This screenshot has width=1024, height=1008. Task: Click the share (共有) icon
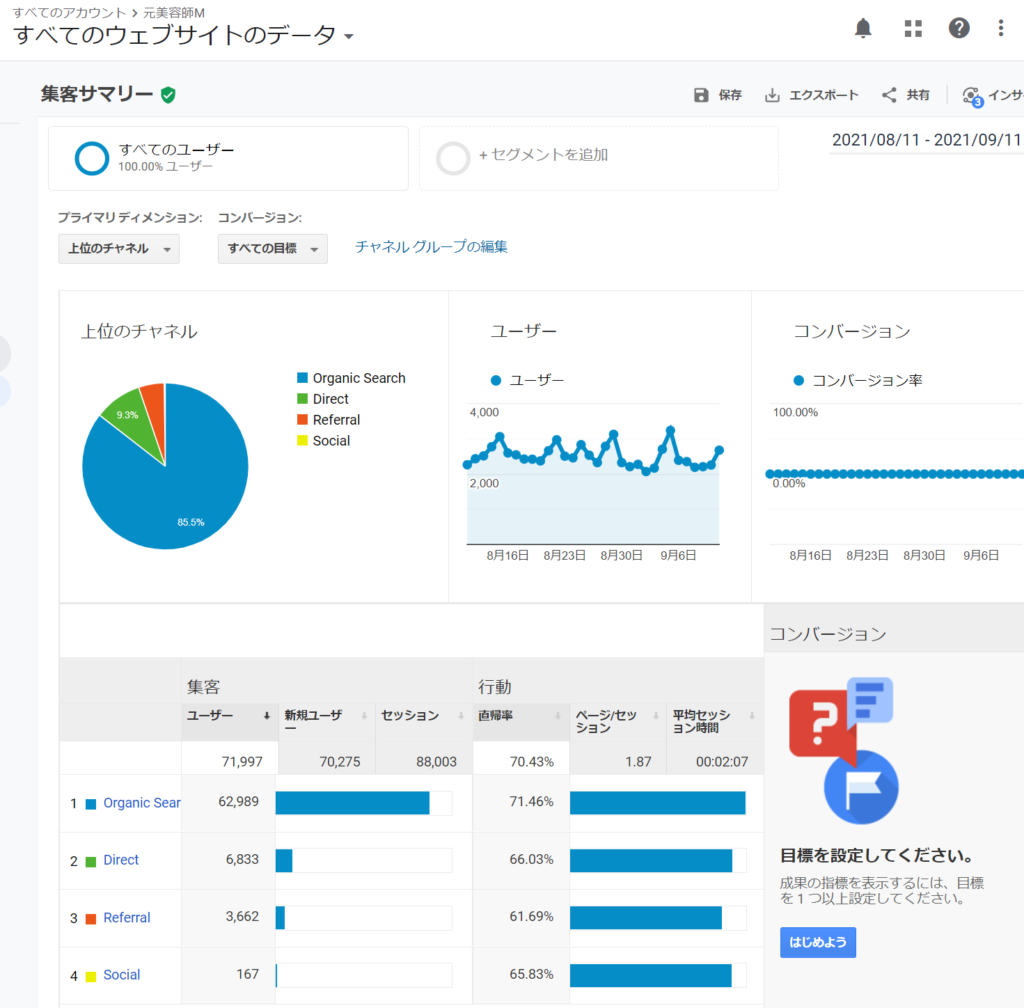889,95
